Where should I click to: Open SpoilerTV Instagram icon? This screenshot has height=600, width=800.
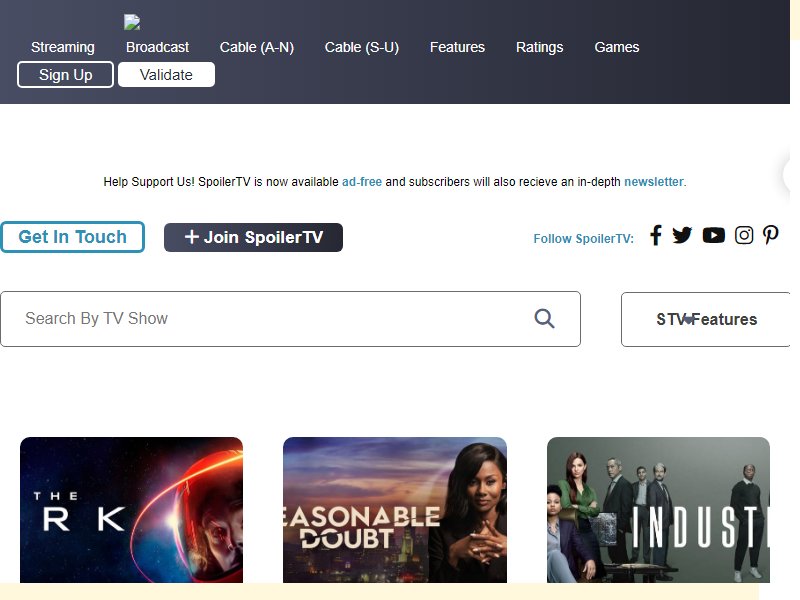[x=744, y=235]
